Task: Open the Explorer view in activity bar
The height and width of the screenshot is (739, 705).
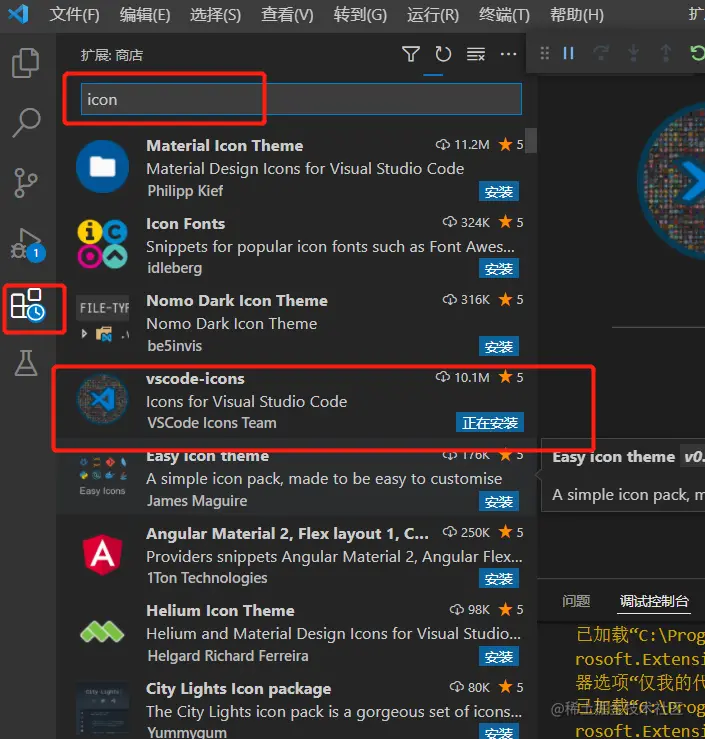Action: [25, 63]
